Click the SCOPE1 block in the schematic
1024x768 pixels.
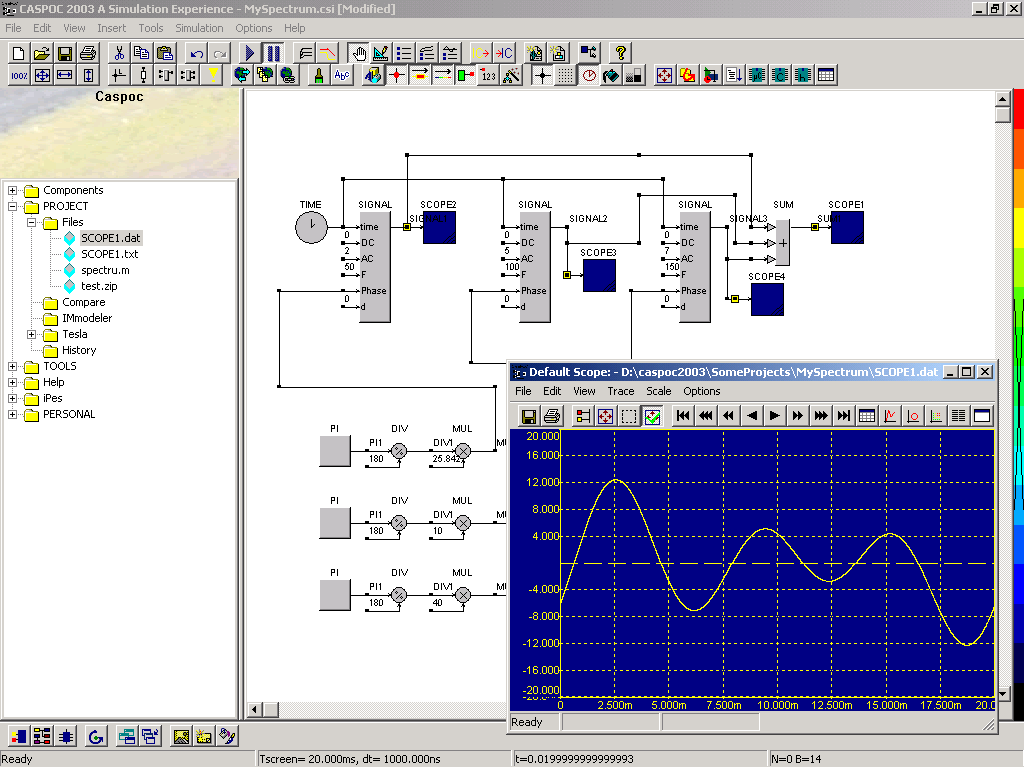pos(847,227)
